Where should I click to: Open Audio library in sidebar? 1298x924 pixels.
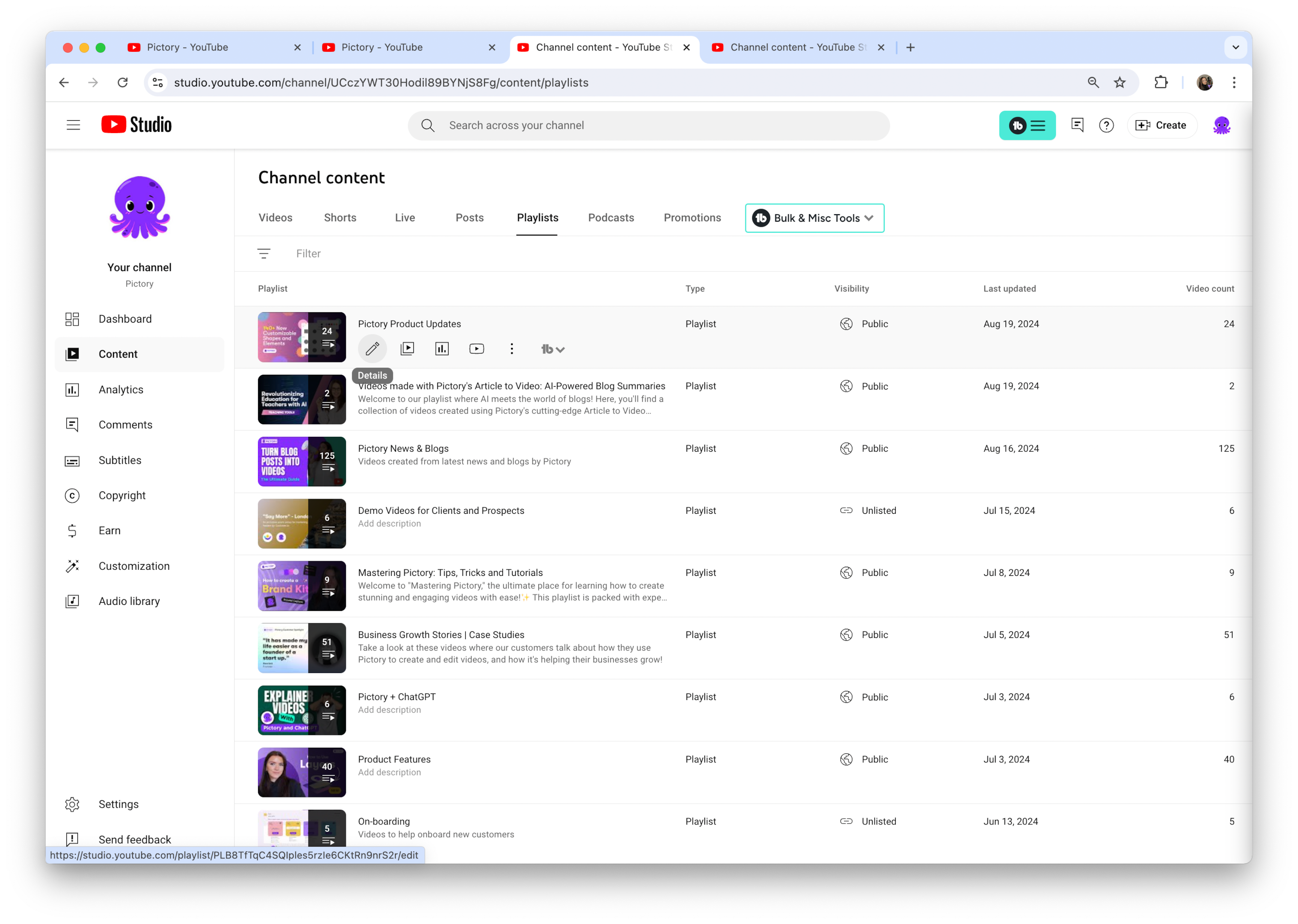coord(140,601)
